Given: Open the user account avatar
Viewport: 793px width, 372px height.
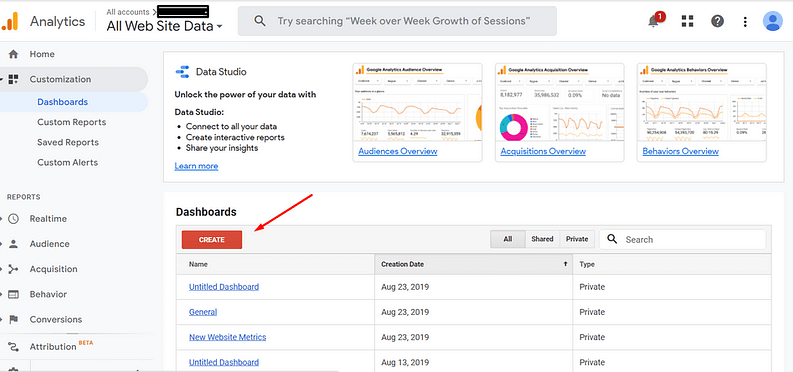Looking at the screenshot, I should pos(772,21).
